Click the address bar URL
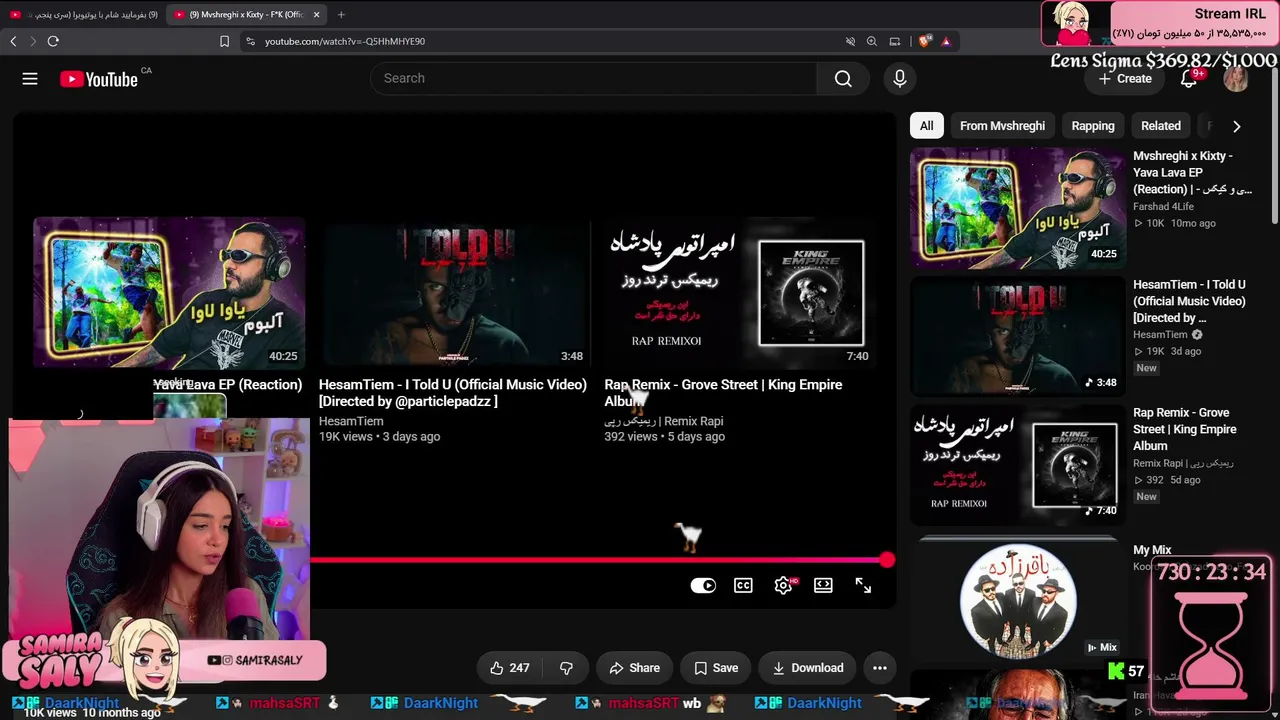Viewport: 1280px width, 720px height. point(345,41)
